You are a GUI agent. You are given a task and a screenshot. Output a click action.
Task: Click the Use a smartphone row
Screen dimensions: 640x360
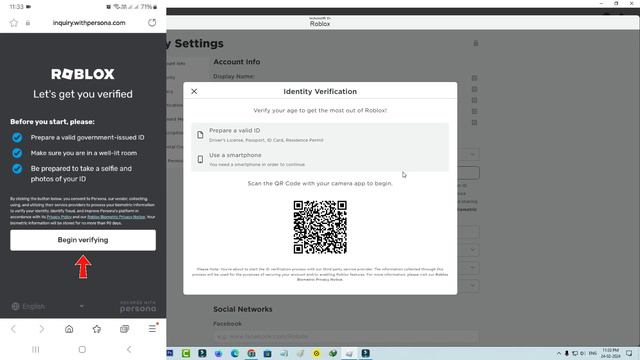[320, 159]
